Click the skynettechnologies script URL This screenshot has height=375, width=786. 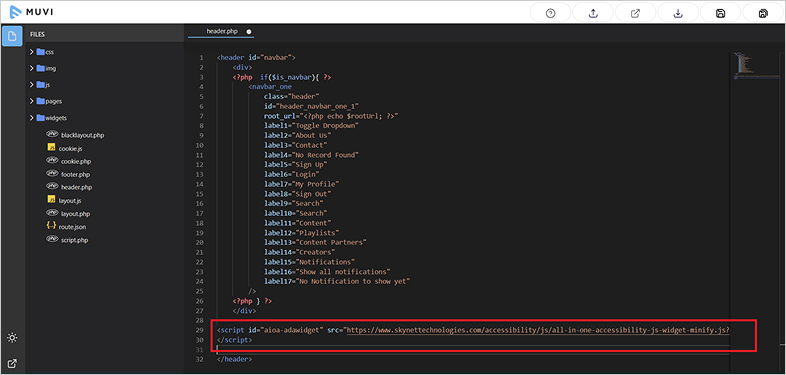537,330
